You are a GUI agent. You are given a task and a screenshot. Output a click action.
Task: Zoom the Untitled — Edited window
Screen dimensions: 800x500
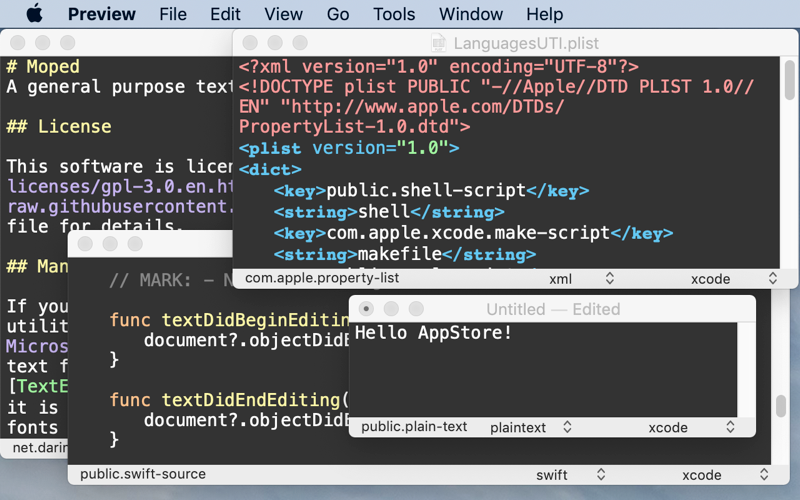(x=416, y=309)
